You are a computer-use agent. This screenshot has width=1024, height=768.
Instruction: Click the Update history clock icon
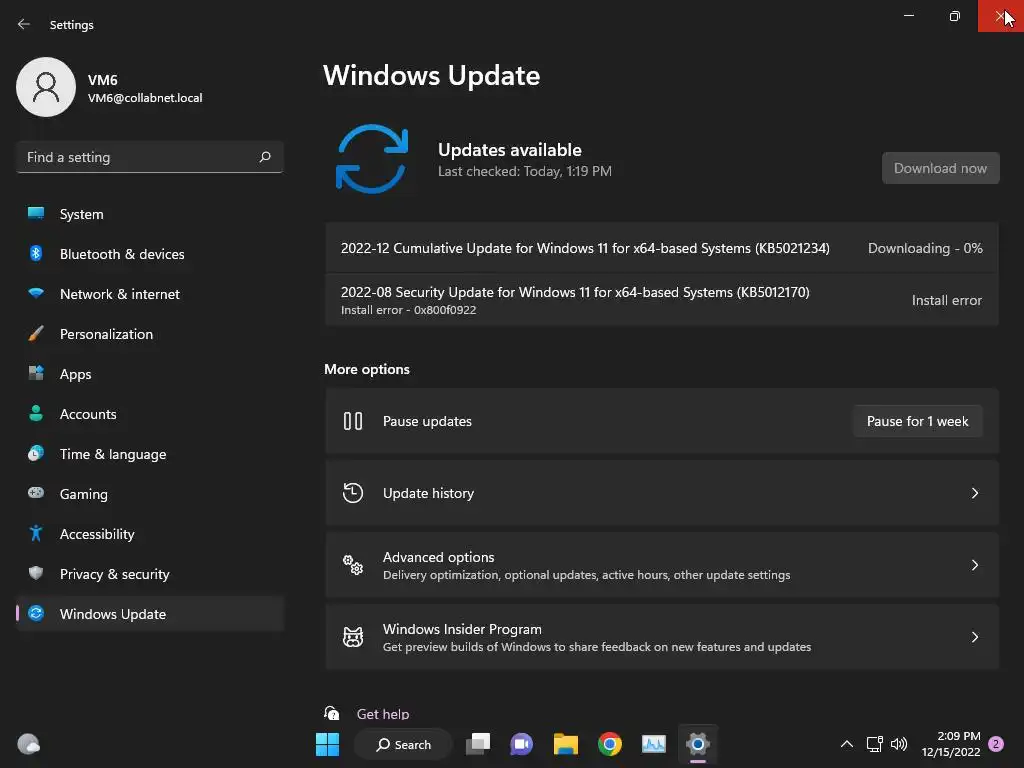[353, 493]
